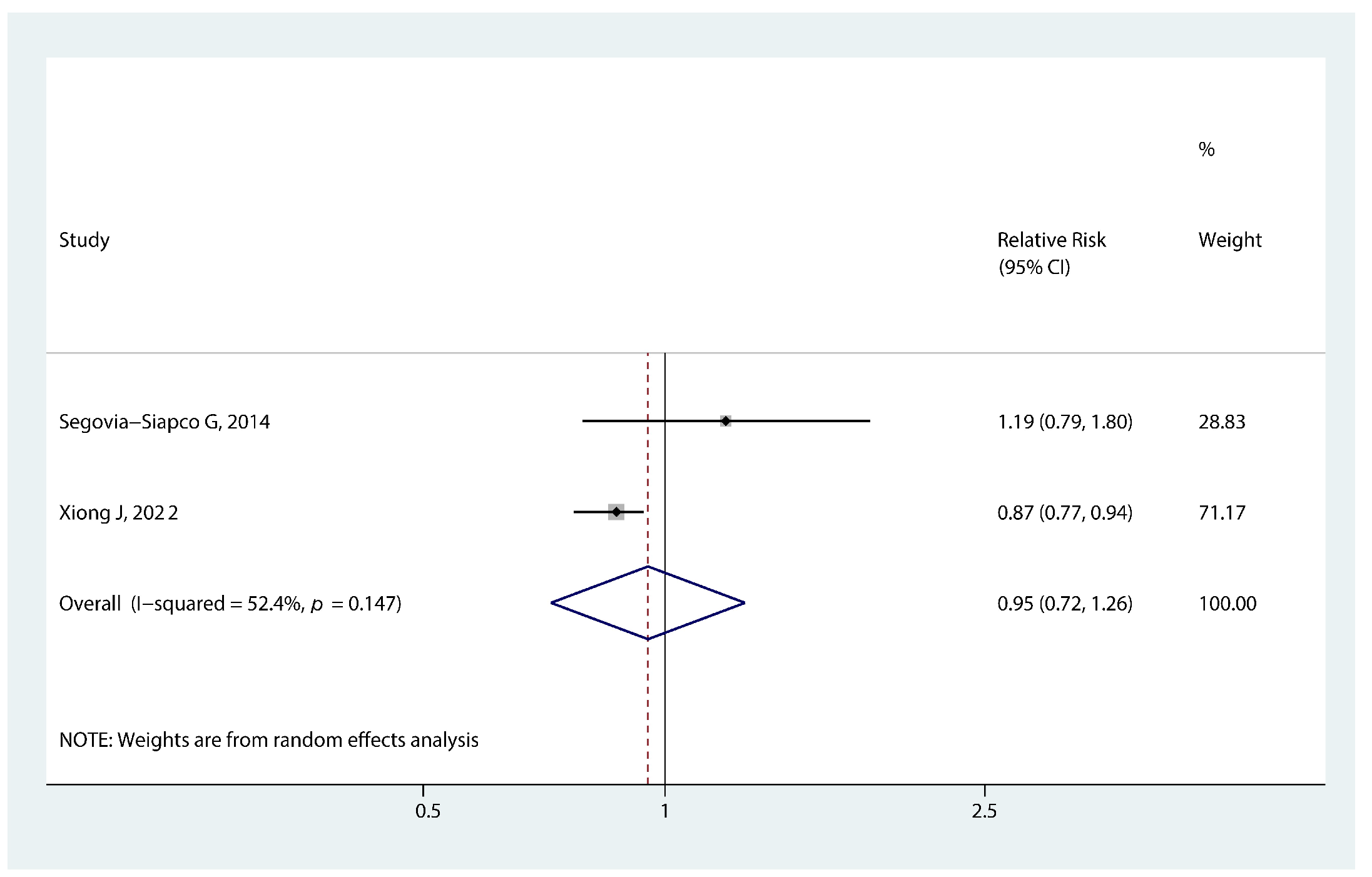Select the "Segovia-Siapco G, 2014" study label
1372x877 pixels.
click(x=164, y=422)
